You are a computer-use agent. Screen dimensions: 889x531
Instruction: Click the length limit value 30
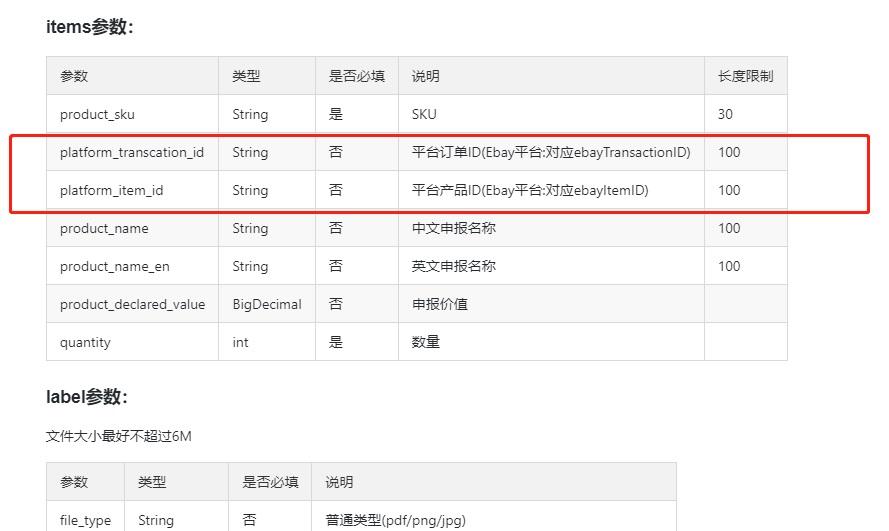coord(725,114)
